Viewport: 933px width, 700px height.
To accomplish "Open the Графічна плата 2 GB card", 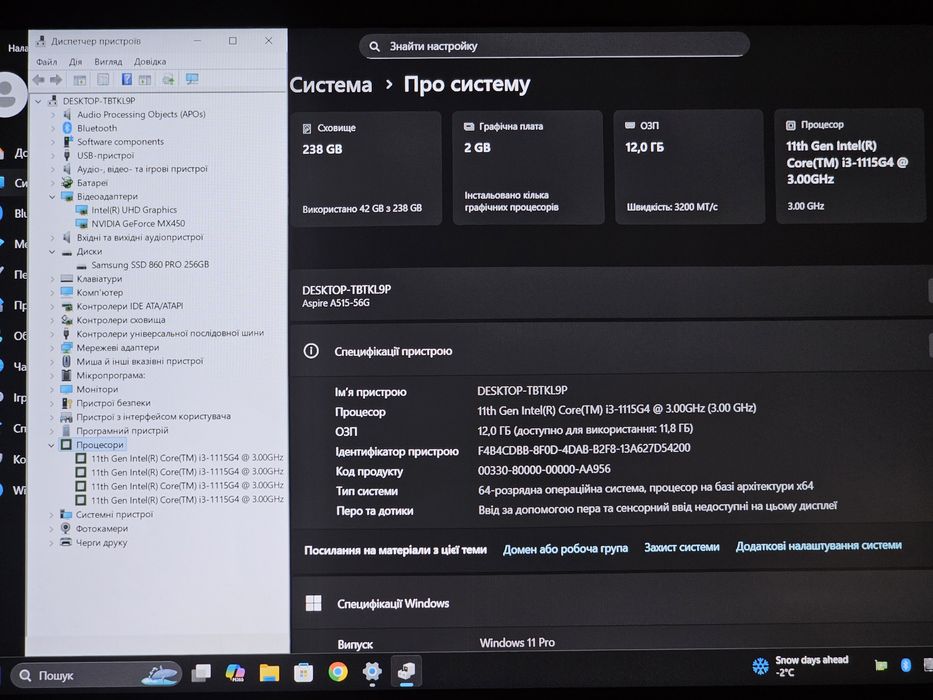I will point(528,167).
